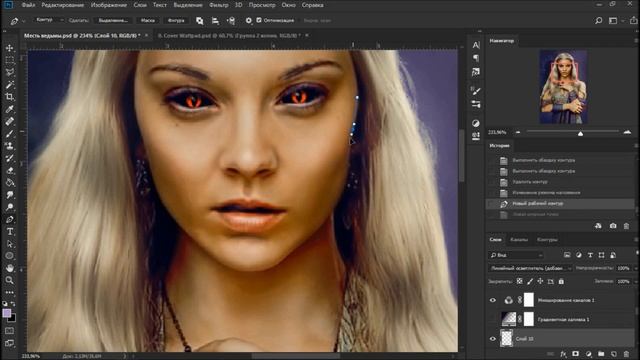This screenshot has width=640, height=360.
Task: Open the path arrangement icon in options bar
Action: (231, 20)
